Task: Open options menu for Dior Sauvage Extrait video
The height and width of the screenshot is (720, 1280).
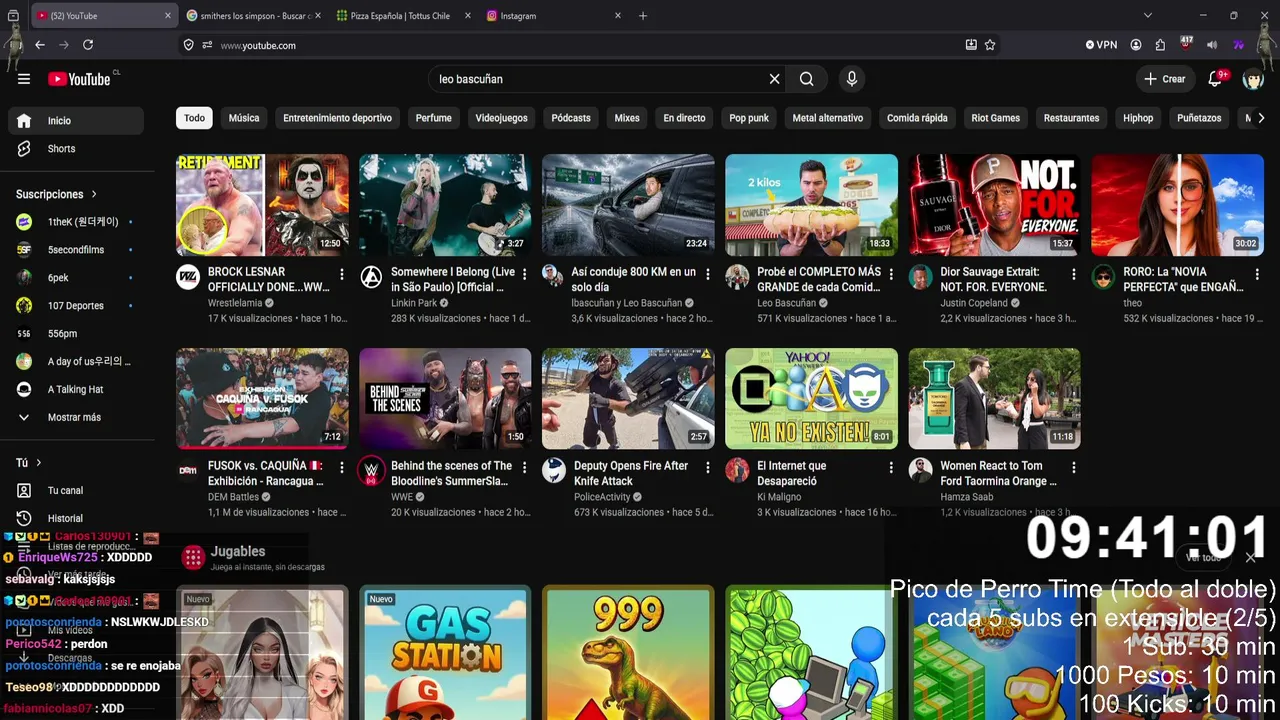Action: tap(1074, 274)
